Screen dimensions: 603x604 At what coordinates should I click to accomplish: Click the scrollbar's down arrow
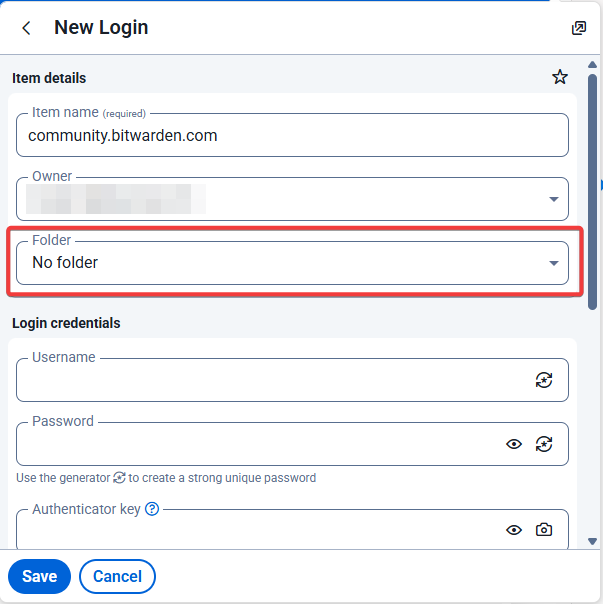tap(593, 541)
